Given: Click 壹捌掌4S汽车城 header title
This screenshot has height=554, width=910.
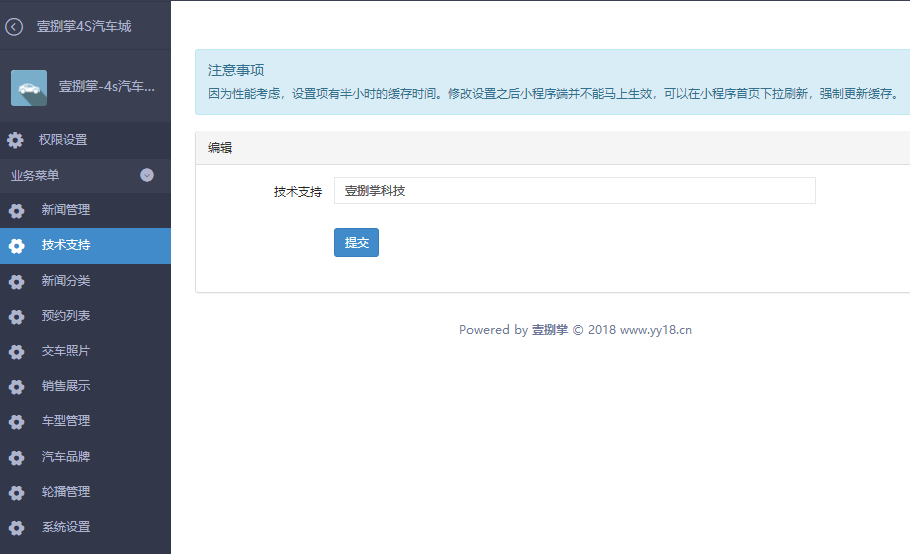Looking at the screenshot, I should click(x=84, y=27).
